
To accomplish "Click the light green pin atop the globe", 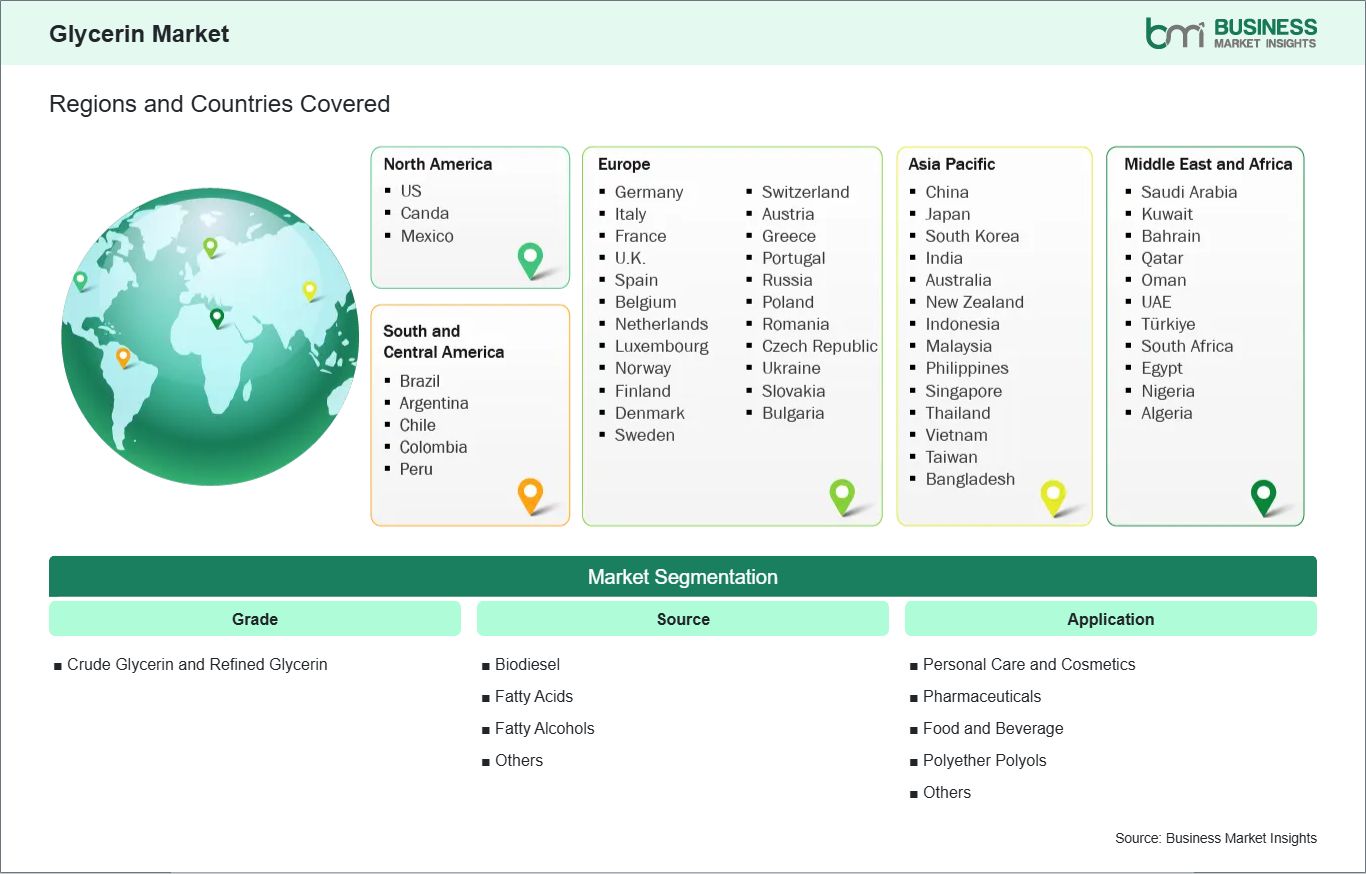I will (x=210, y=246).
